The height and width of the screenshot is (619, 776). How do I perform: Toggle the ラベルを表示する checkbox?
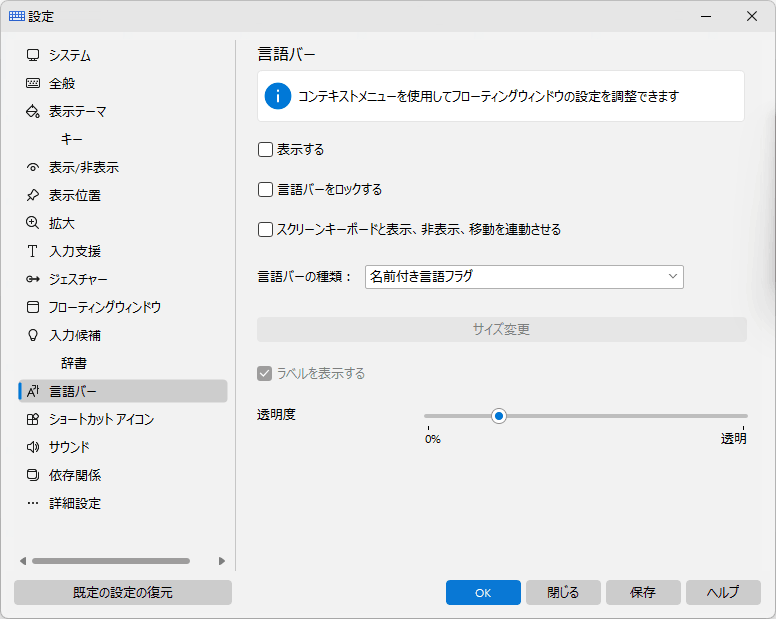coord(265,374)
